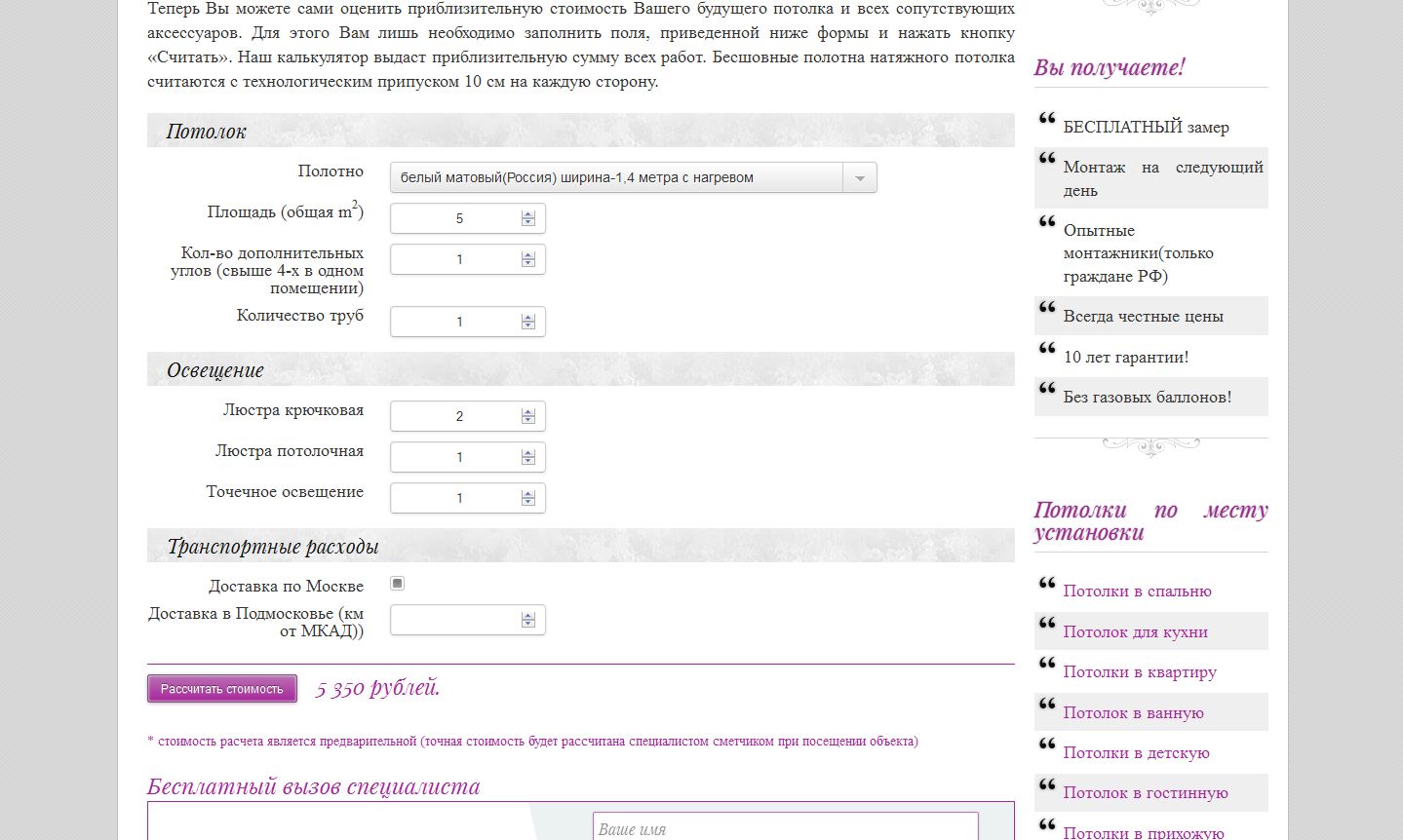Decrease Люстра крючковая count with down arrow
Screen dimensions: 1403x840
click(x=528, y=420)
